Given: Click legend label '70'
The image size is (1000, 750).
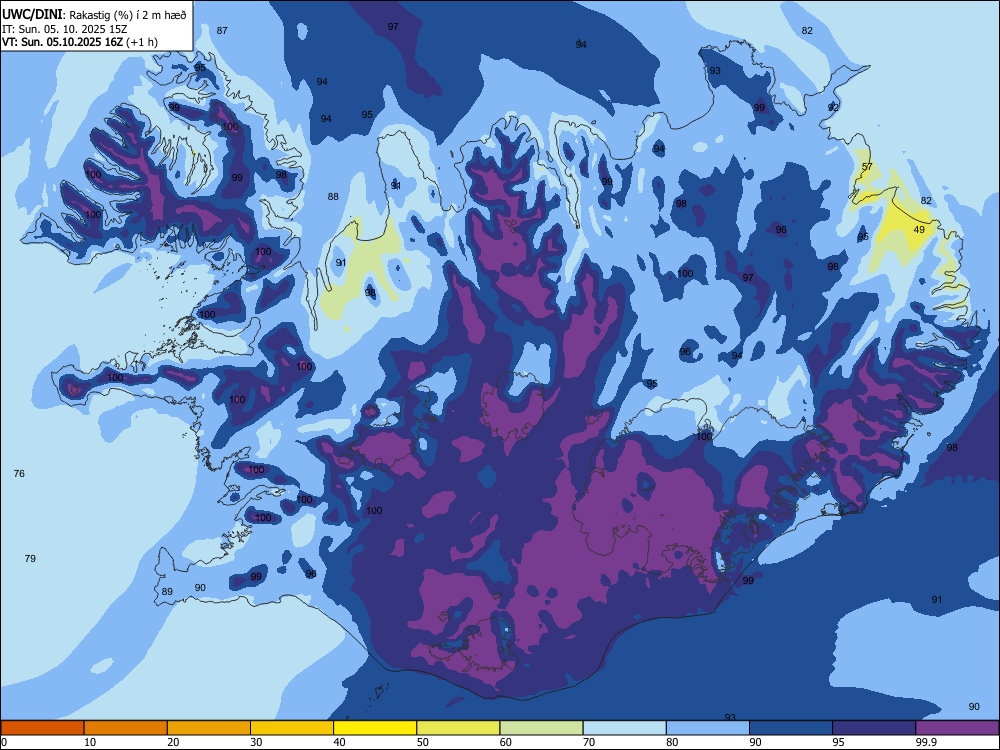Looking at the screenshot, I should 589,742.
